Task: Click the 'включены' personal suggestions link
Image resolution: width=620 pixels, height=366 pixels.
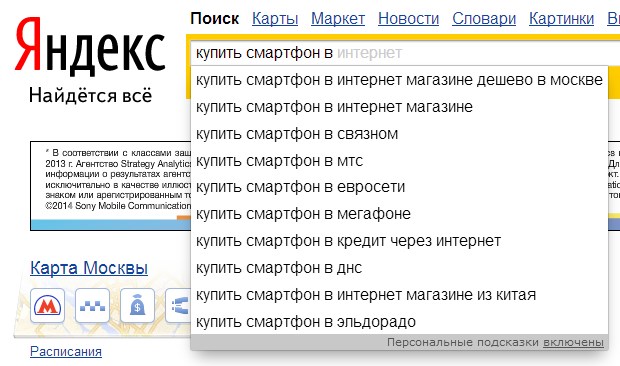Action: [x=573, y=342]
